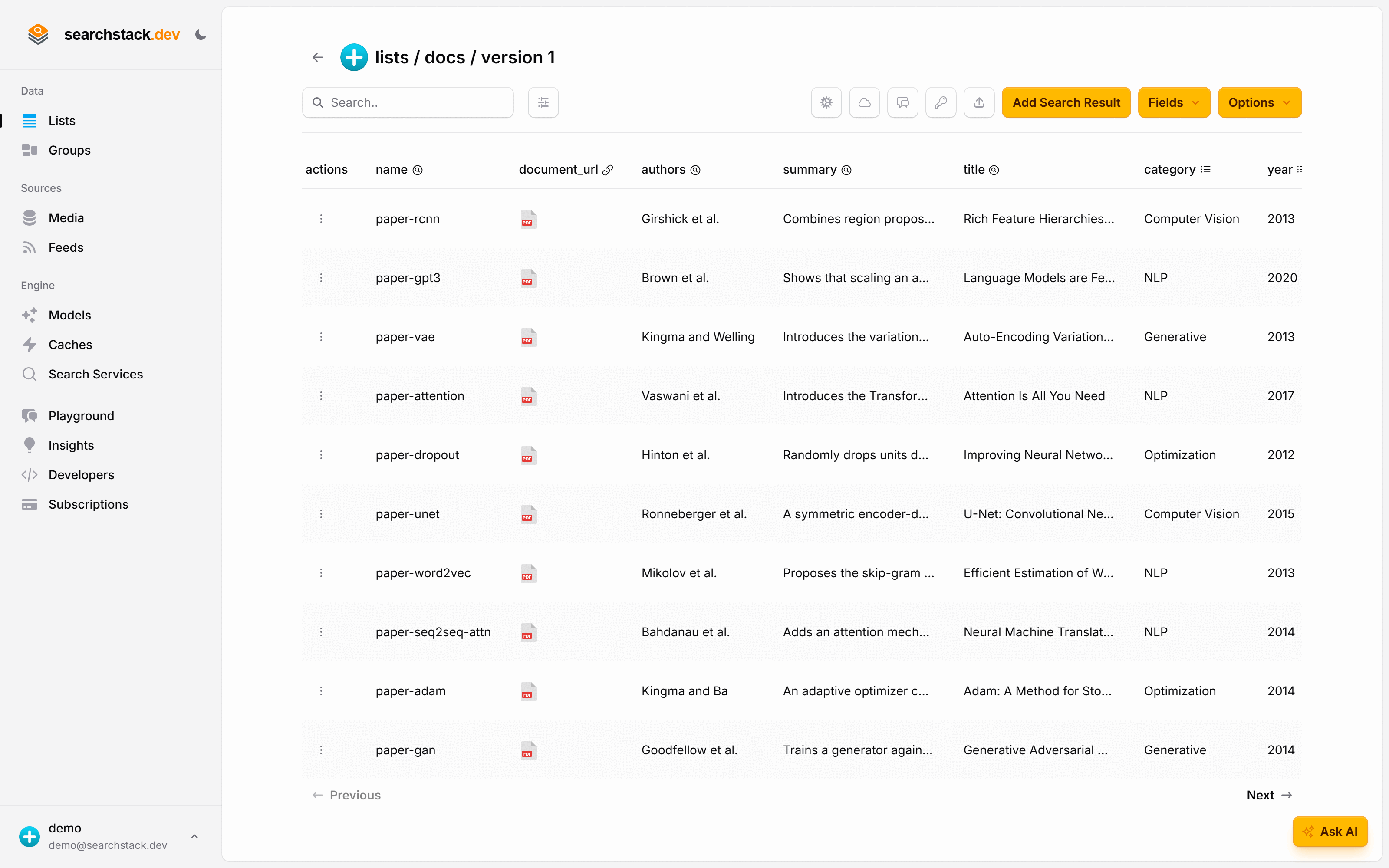Expand the demo account menu chevron
1389x868 pixels.
coord(194,836)
